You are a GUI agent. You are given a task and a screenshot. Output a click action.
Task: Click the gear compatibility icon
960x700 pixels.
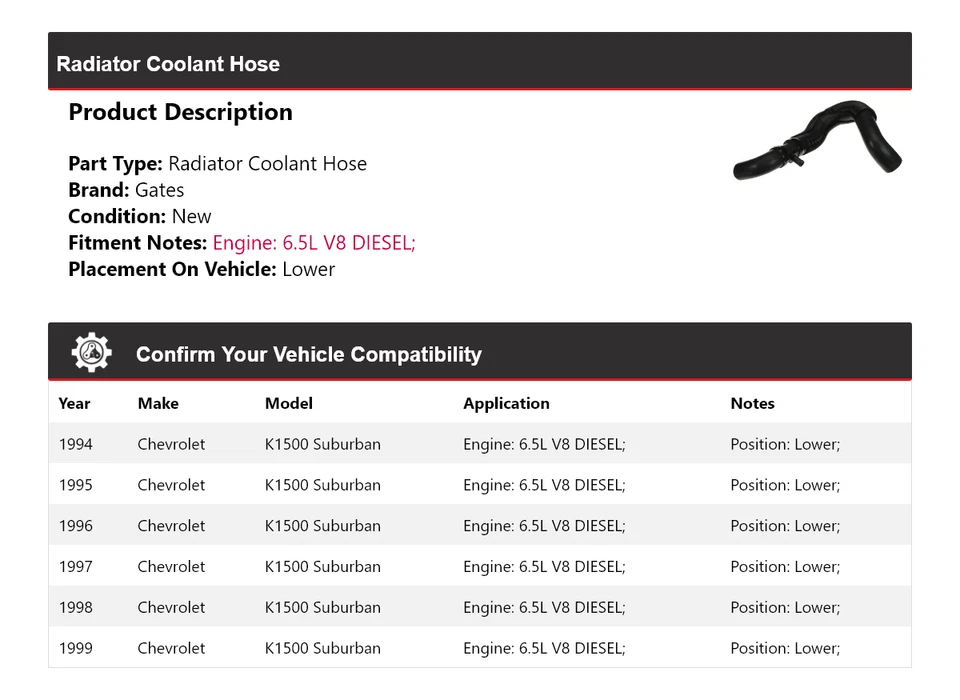click(91, 353)
